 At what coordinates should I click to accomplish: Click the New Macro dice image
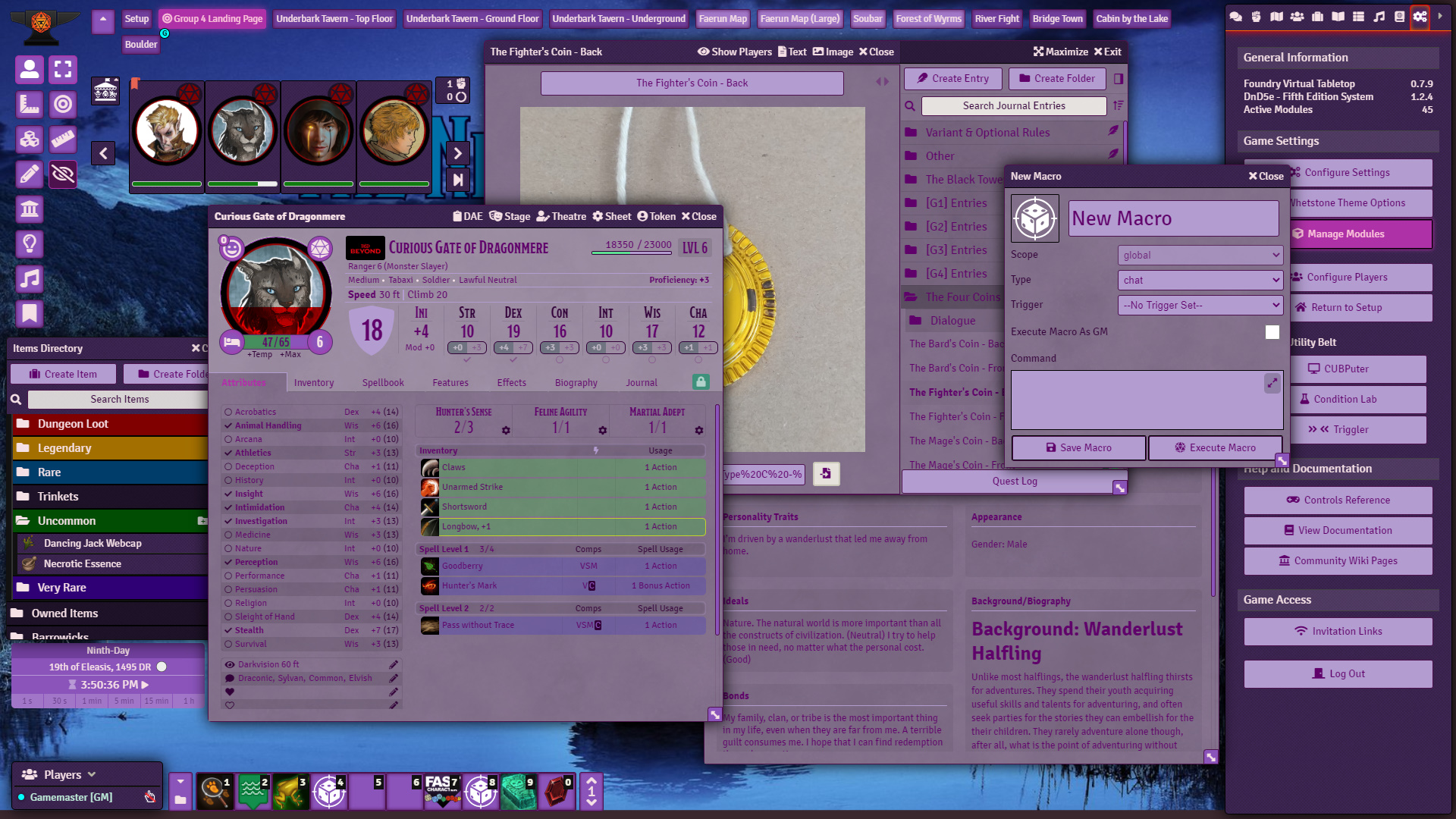pyautogui.click(x=1035, y=218)
